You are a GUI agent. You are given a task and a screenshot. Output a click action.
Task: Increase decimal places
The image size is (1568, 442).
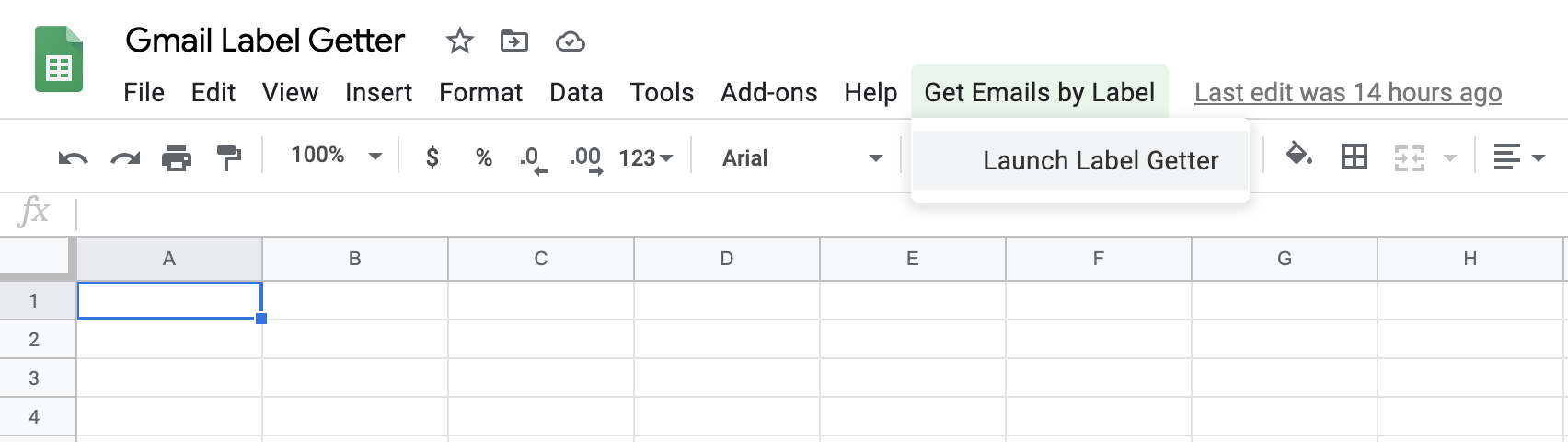click(x=585, y=158)
